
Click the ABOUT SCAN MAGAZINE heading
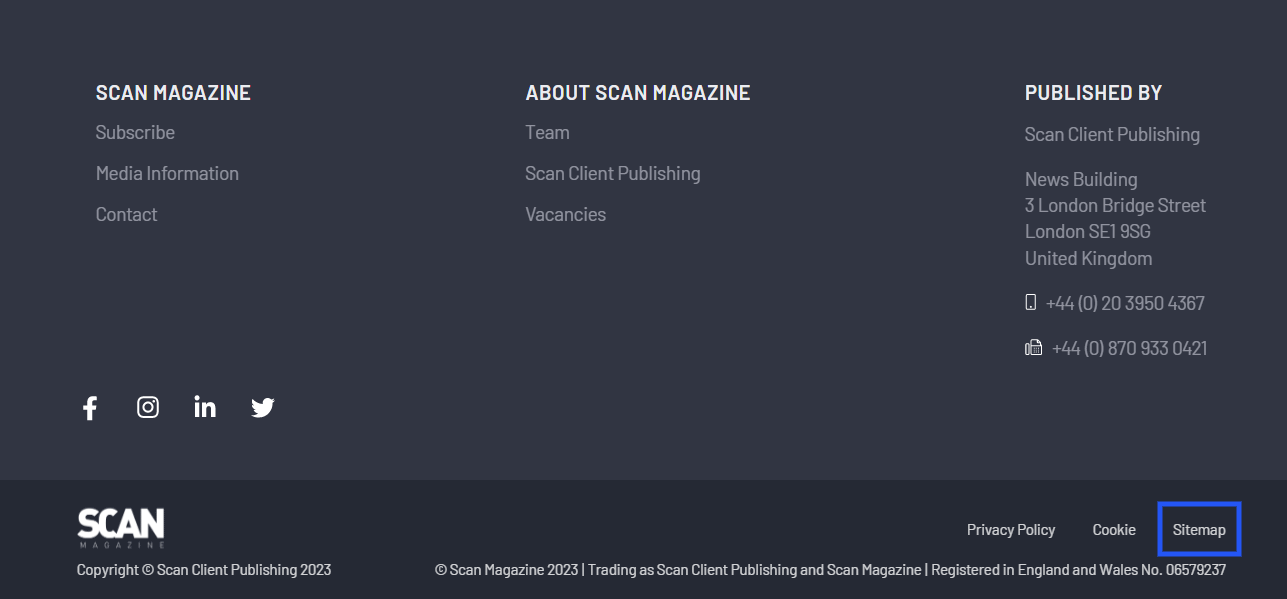637,92
